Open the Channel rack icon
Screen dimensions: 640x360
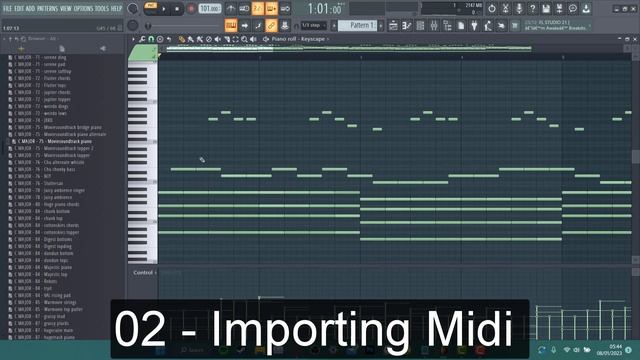[x=420, y=26]
